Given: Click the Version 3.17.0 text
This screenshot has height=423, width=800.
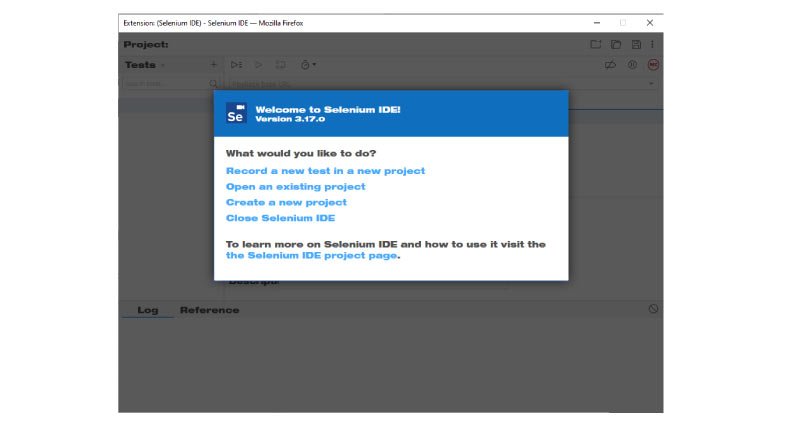Looking at the screenshot, I should click(290, 119).
